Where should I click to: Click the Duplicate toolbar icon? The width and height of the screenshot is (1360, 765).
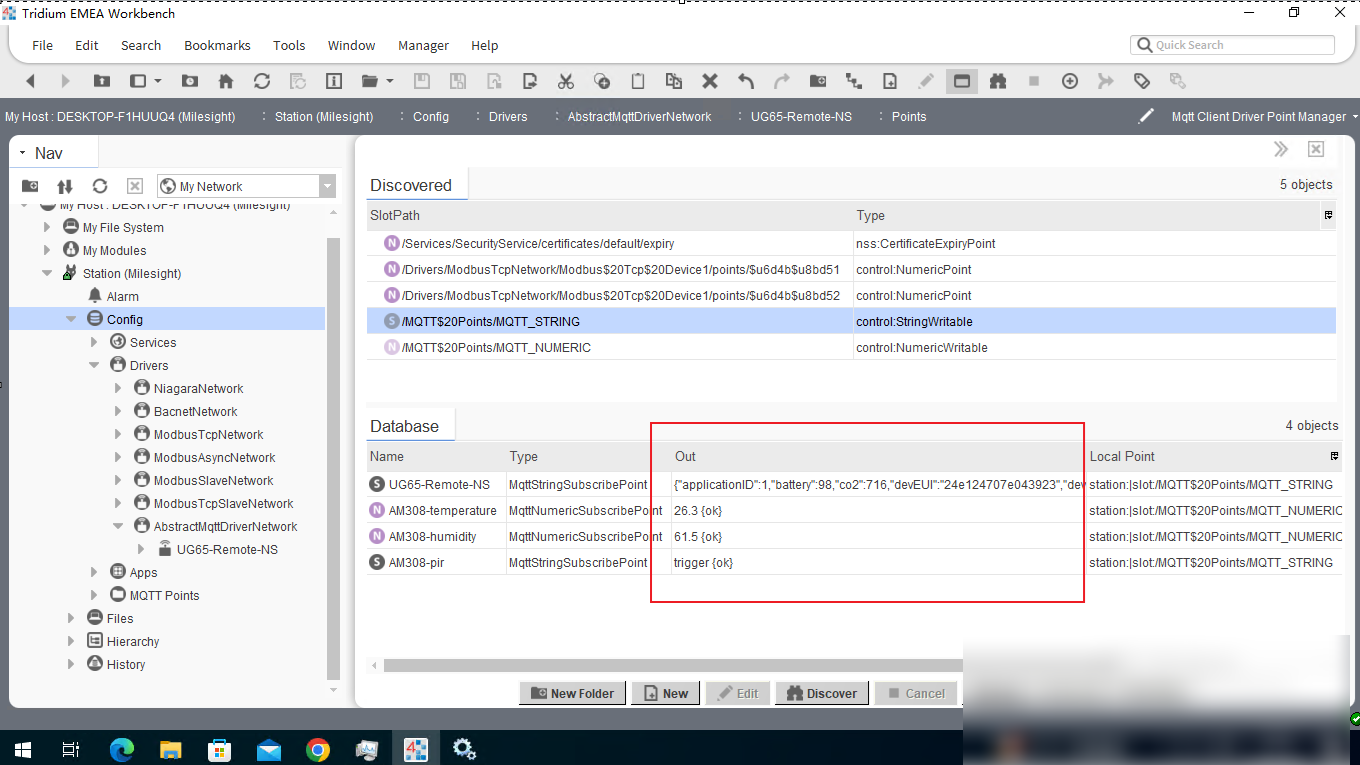pos(674,81)
